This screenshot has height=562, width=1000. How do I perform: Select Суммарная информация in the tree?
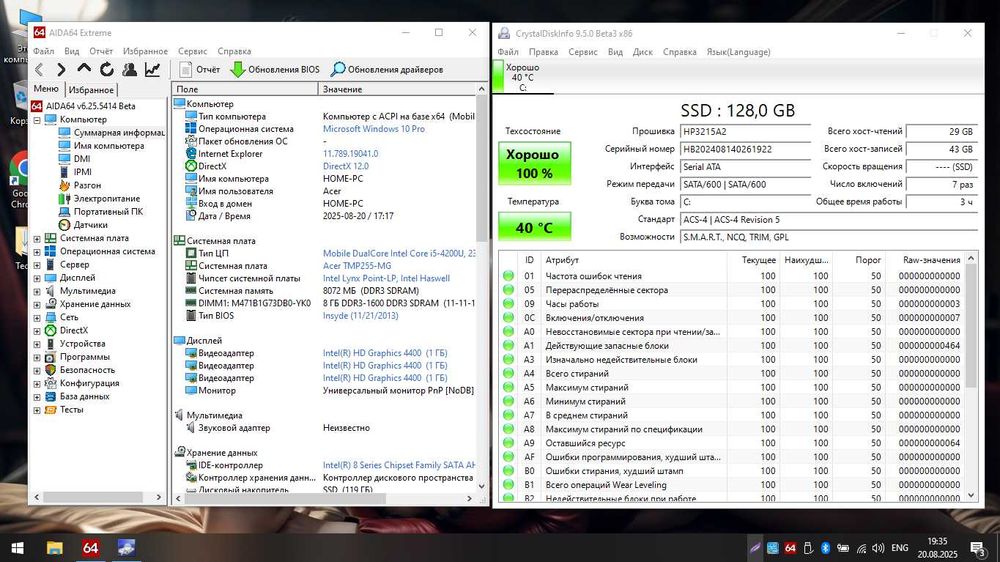(x=112, y=133)
